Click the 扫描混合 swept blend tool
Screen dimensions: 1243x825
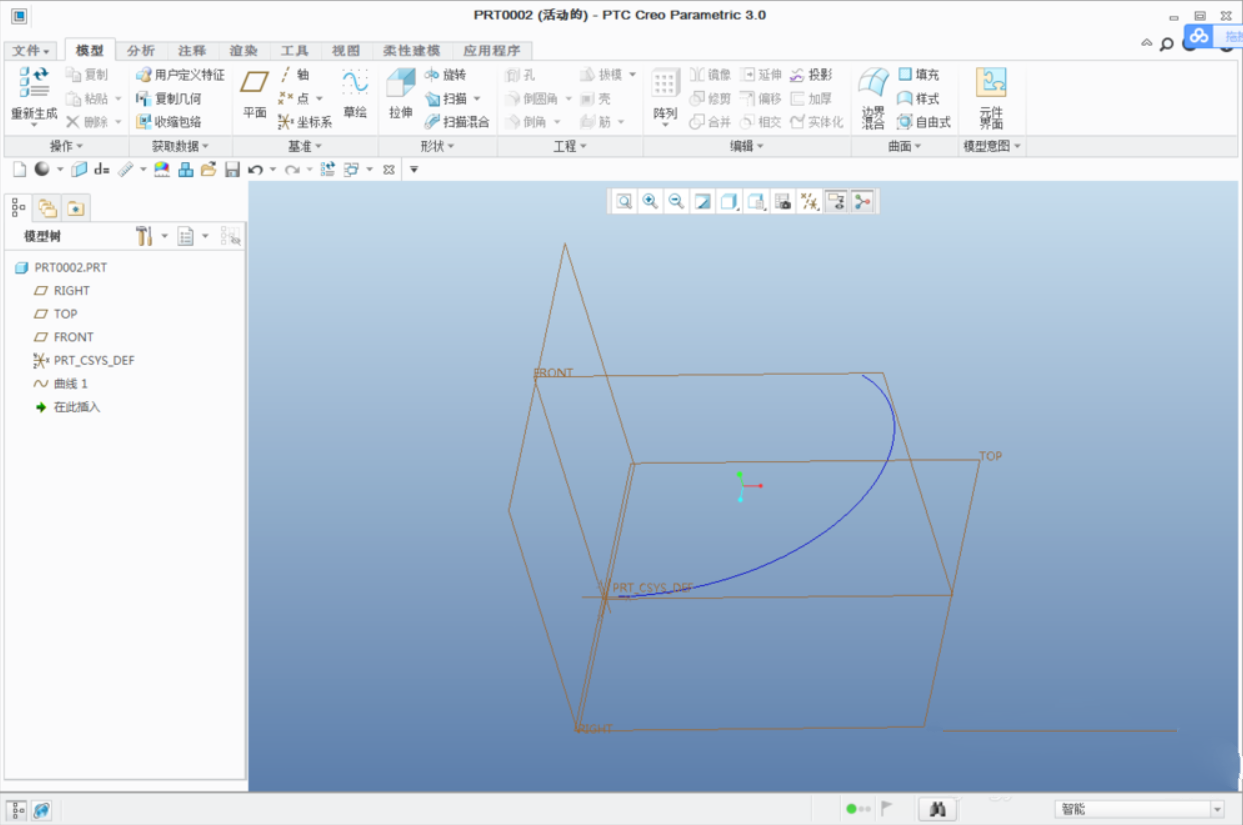(457, 122)
